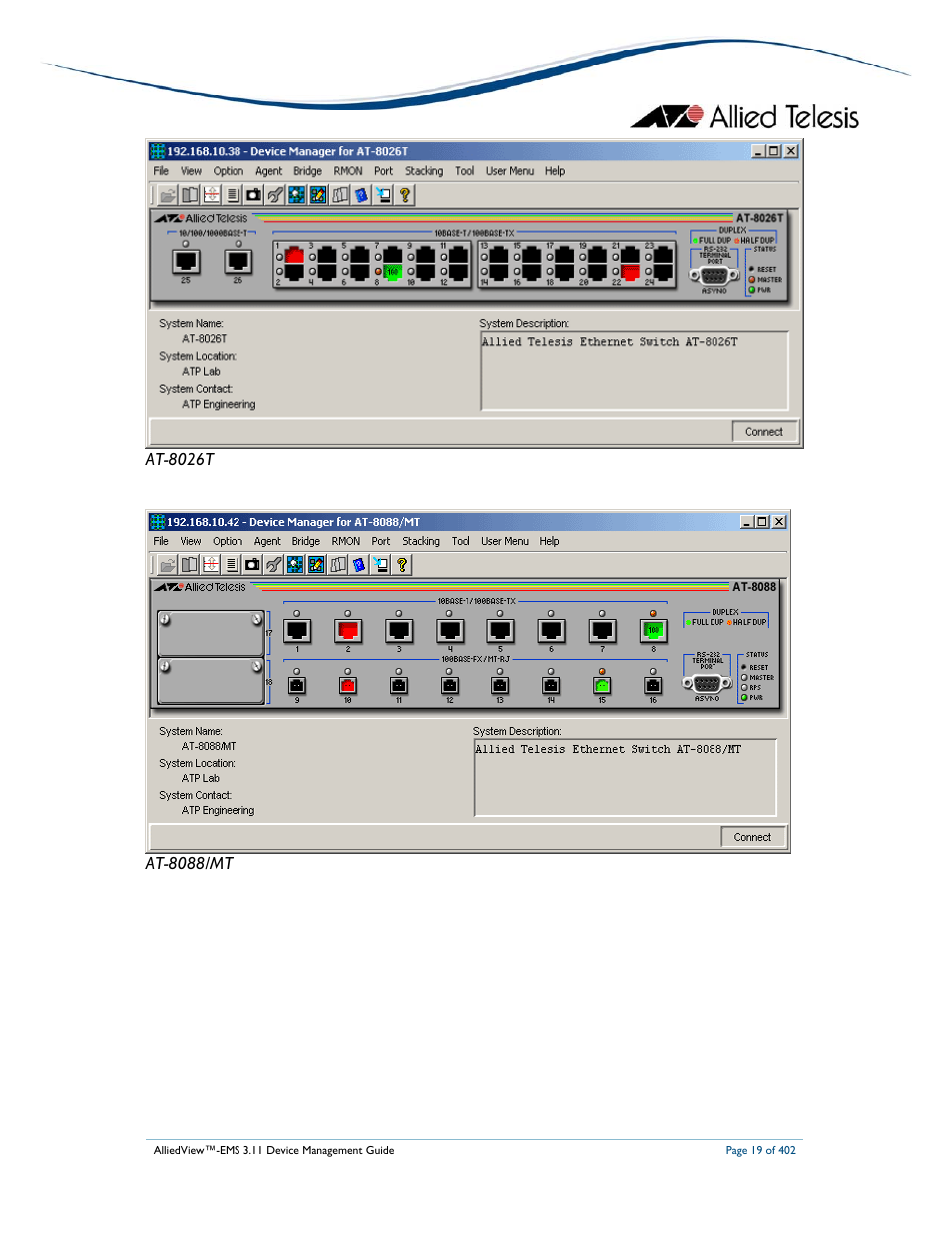Open RMON menu in AT-8026T window

pyautogui.click(x=348, y=171)
